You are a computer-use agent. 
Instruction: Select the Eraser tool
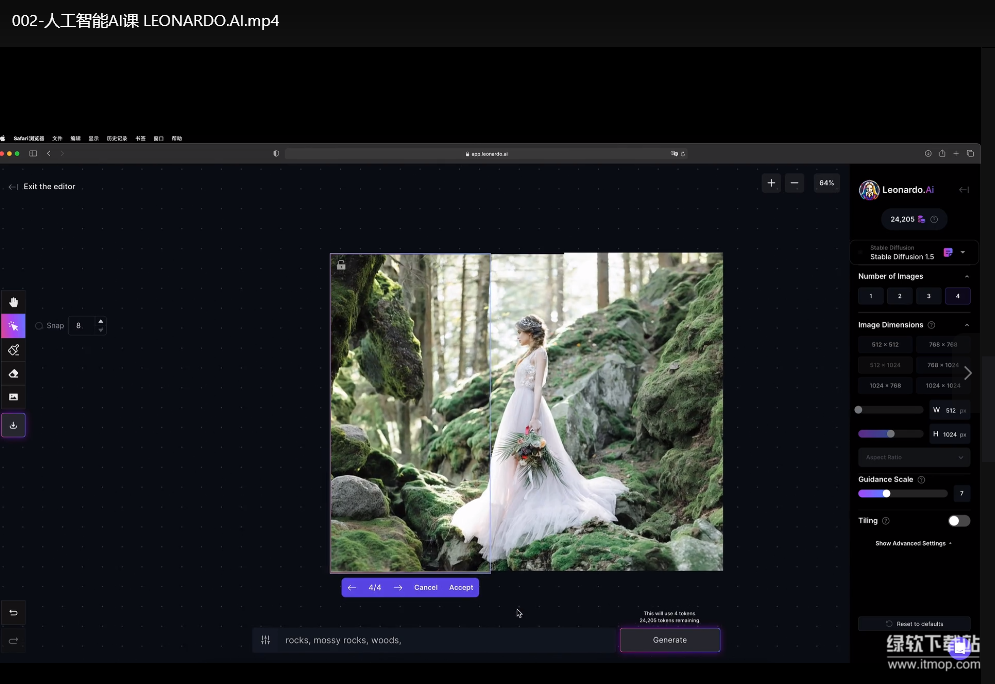[13, 374]
